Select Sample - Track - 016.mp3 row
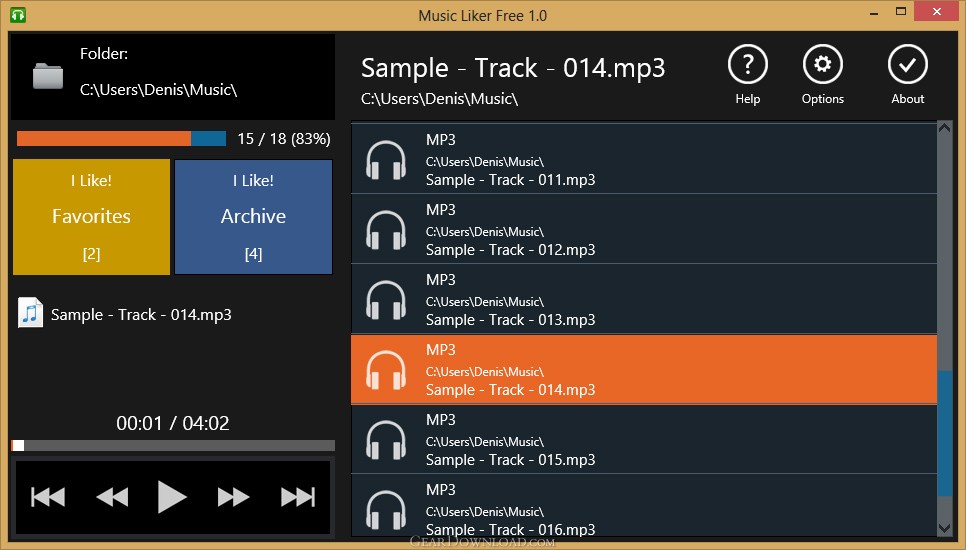The width and height of the screenshot is (966, 550). coord(644,506)
